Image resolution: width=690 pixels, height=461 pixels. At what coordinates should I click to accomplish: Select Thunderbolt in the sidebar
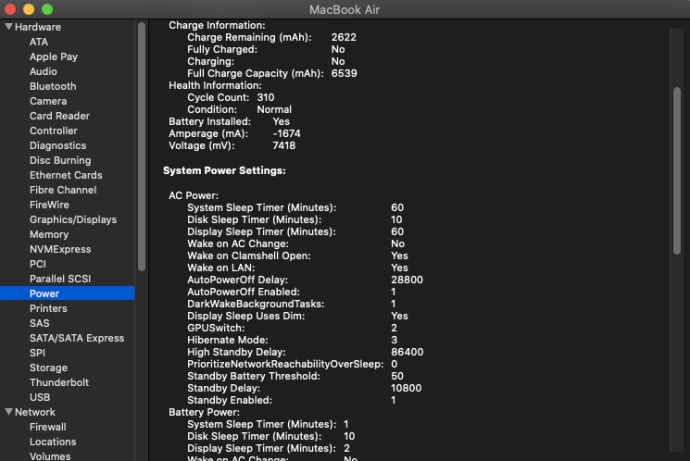click(59, 382)
